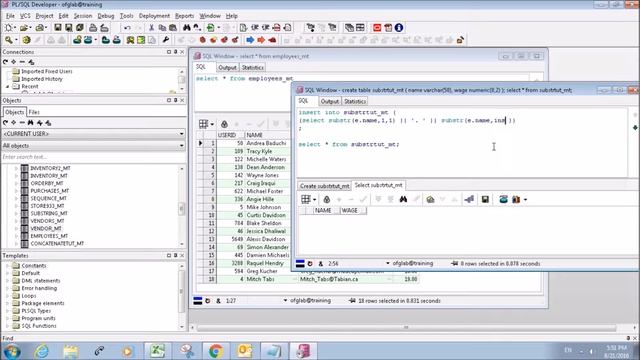The image size is (640, 360).
Task: Click the Enter search text field
Action: [93, 157]
